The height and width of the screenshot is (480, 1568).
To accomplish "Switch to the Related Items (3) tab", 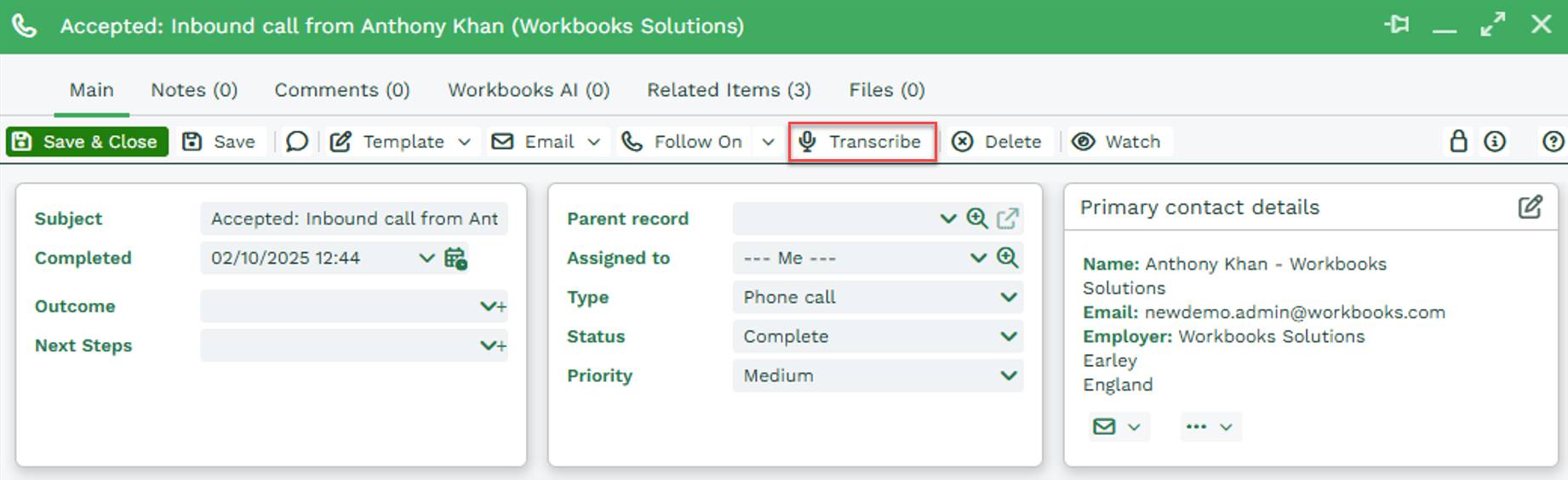I will (729, 90).
